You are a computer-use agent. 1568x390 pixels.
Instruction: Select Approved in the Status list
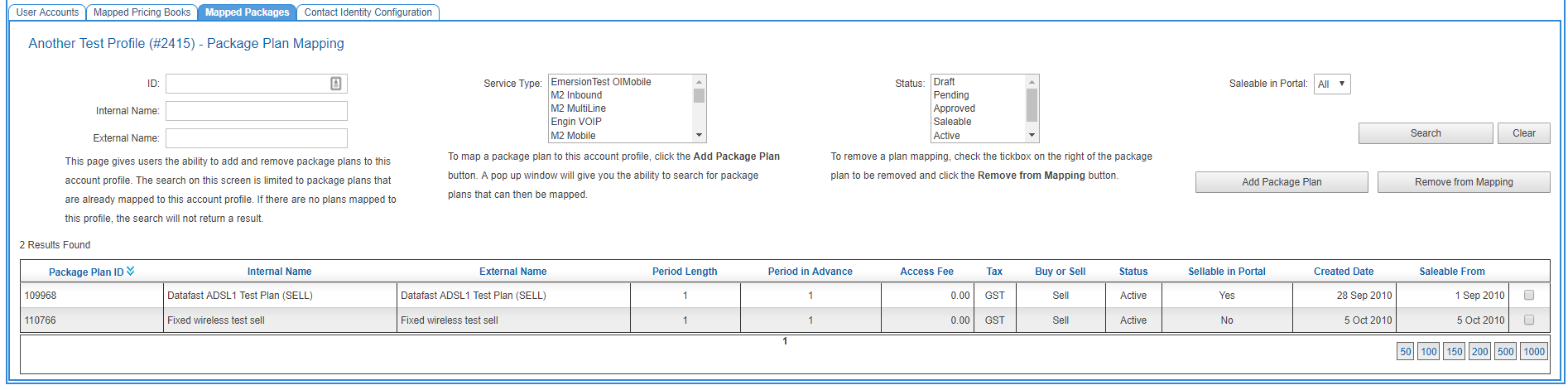[x=954, y=108]
